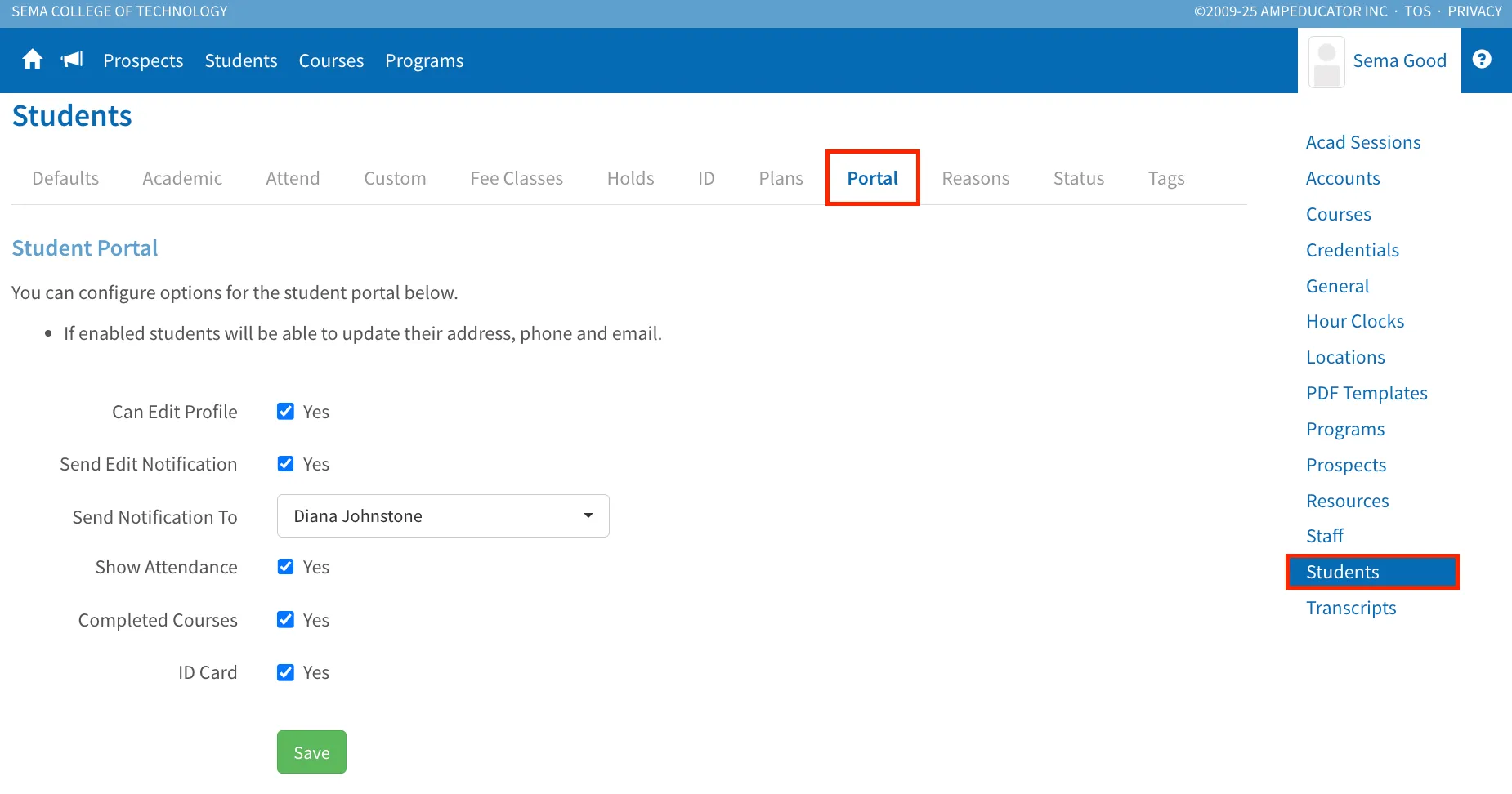The width and height of the screenshot is (1512, 794).
Task: Open Students in the top navigation
Action: coord(241,60)
